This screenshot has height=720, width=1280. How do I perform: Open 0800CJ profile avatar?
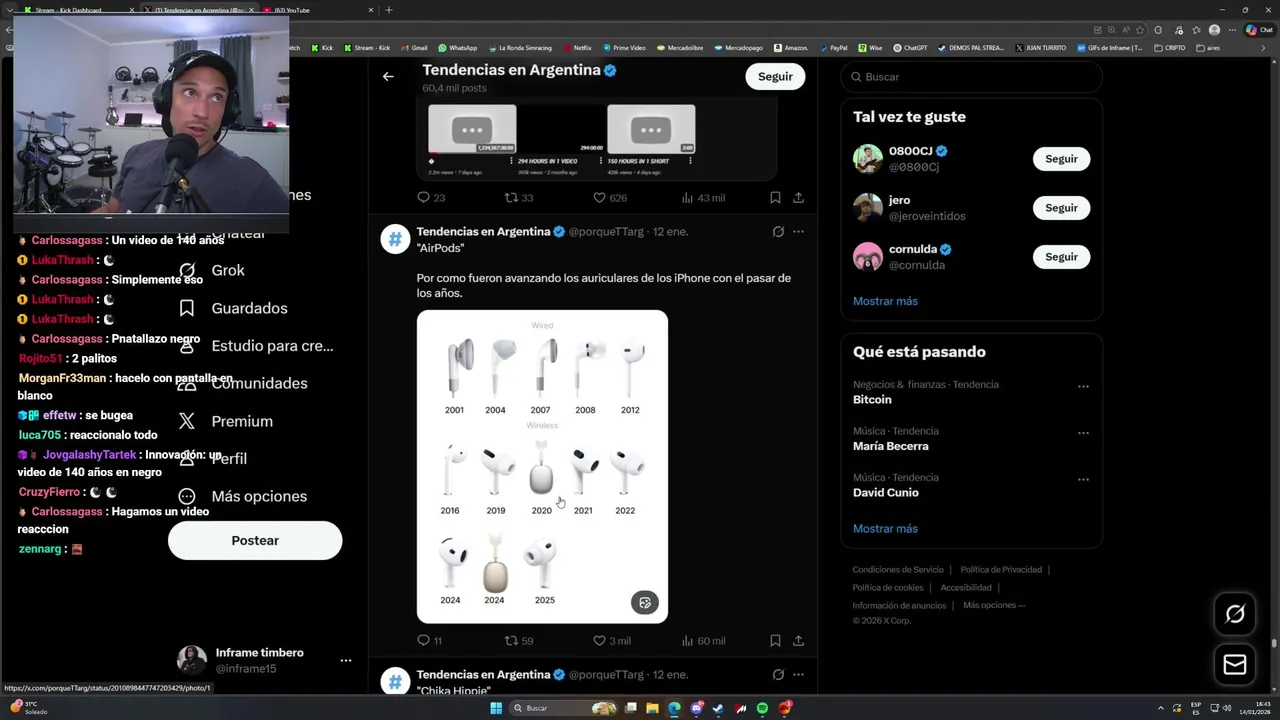pos(867,159)
